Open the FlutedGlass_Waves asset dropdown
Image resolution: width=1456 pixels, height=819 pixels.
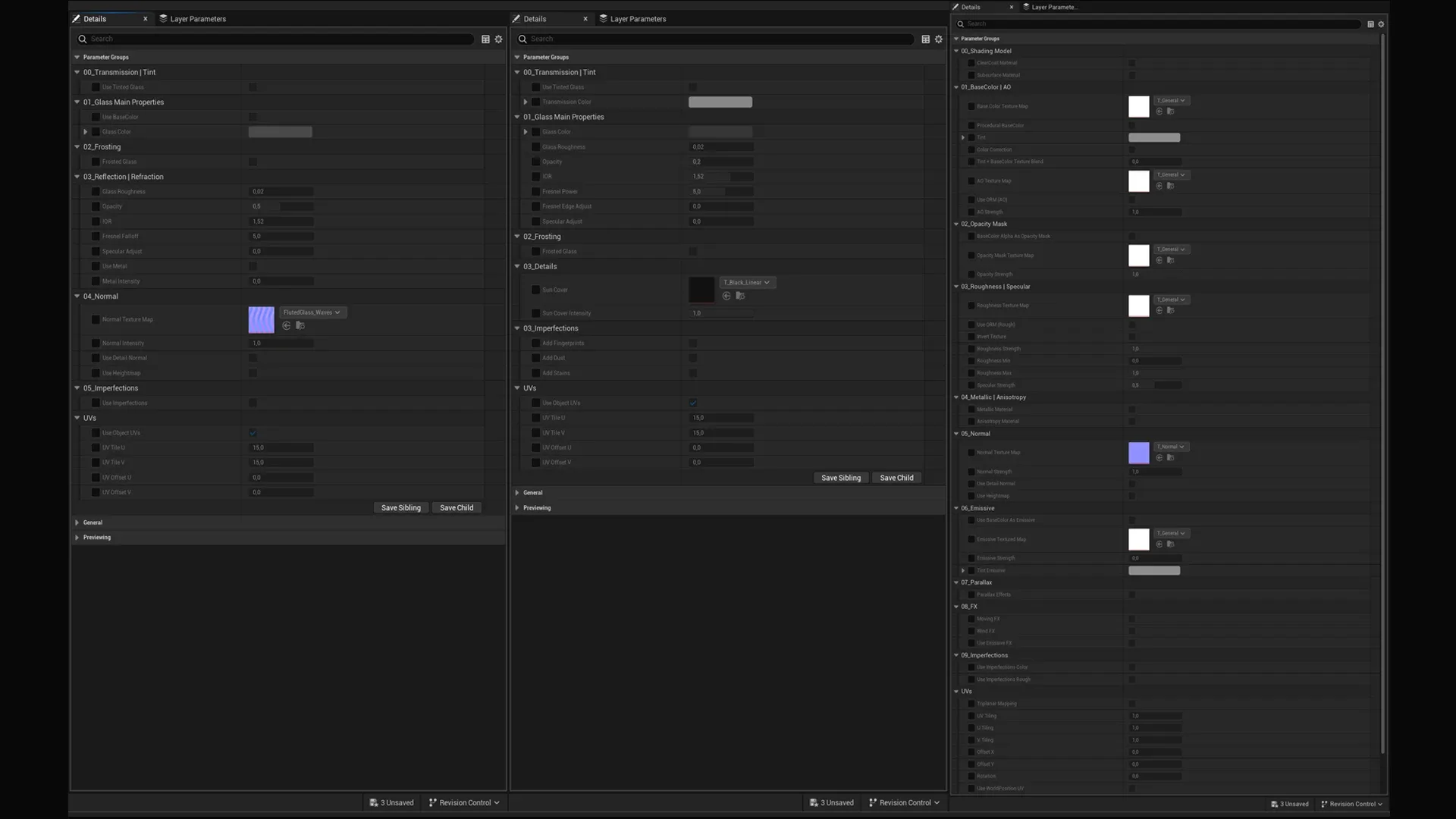(312, 312)
